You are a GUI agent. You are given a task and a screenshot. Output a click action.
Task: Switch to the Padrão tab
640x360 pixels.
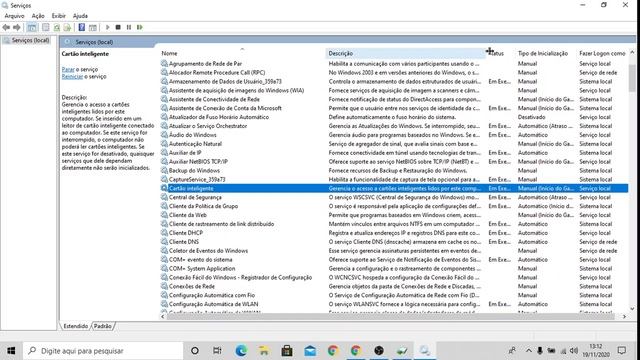(x=102, y=326)
